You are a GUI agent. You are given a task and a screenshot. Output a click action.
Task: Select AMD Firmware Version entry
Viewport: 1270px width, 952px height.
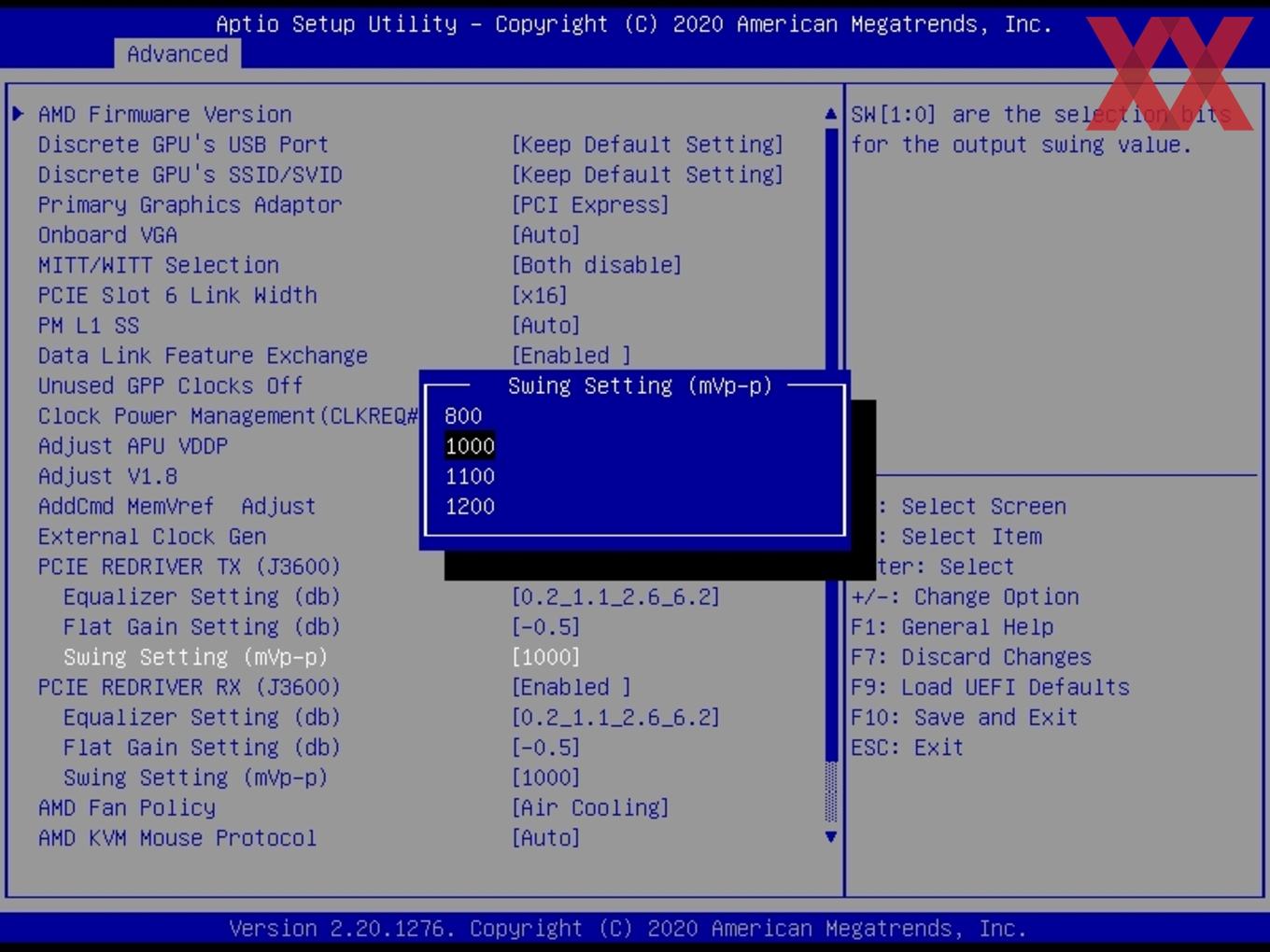165,114
